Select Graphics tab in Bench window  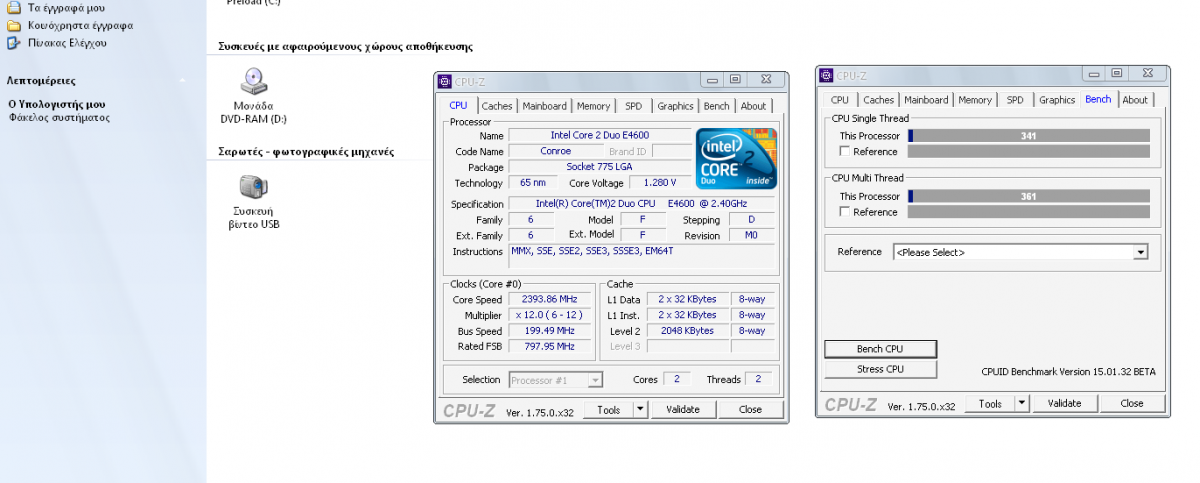[1057, 100]
